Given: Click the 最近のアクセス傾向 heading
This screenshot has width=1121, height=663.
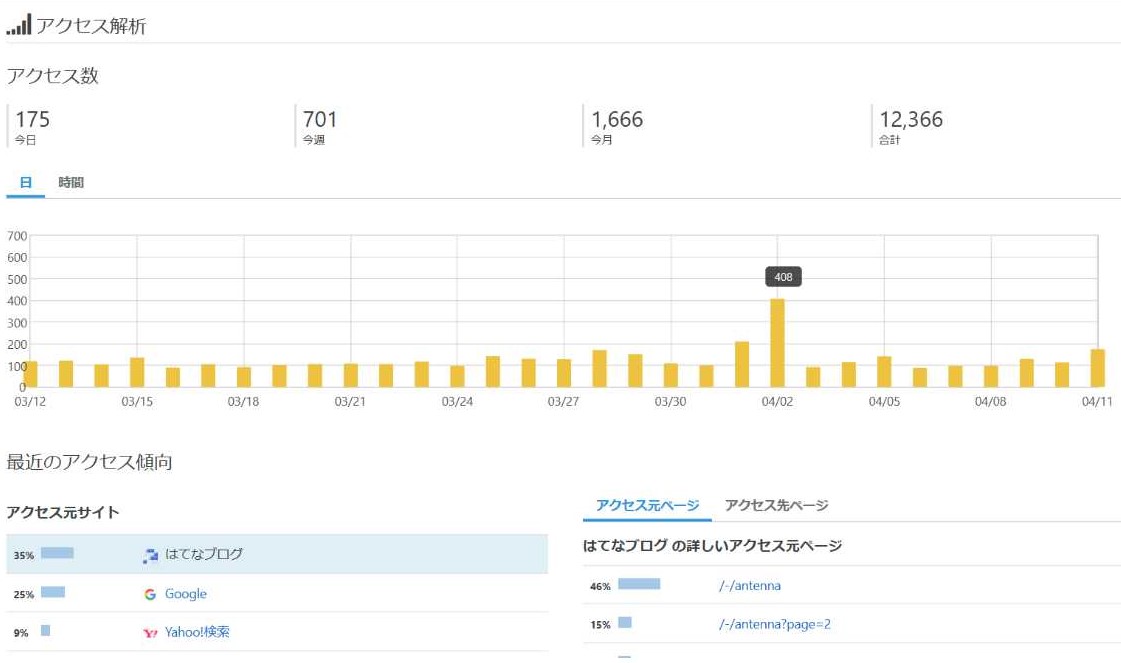Looking at the screenshot, I should 89,462.
